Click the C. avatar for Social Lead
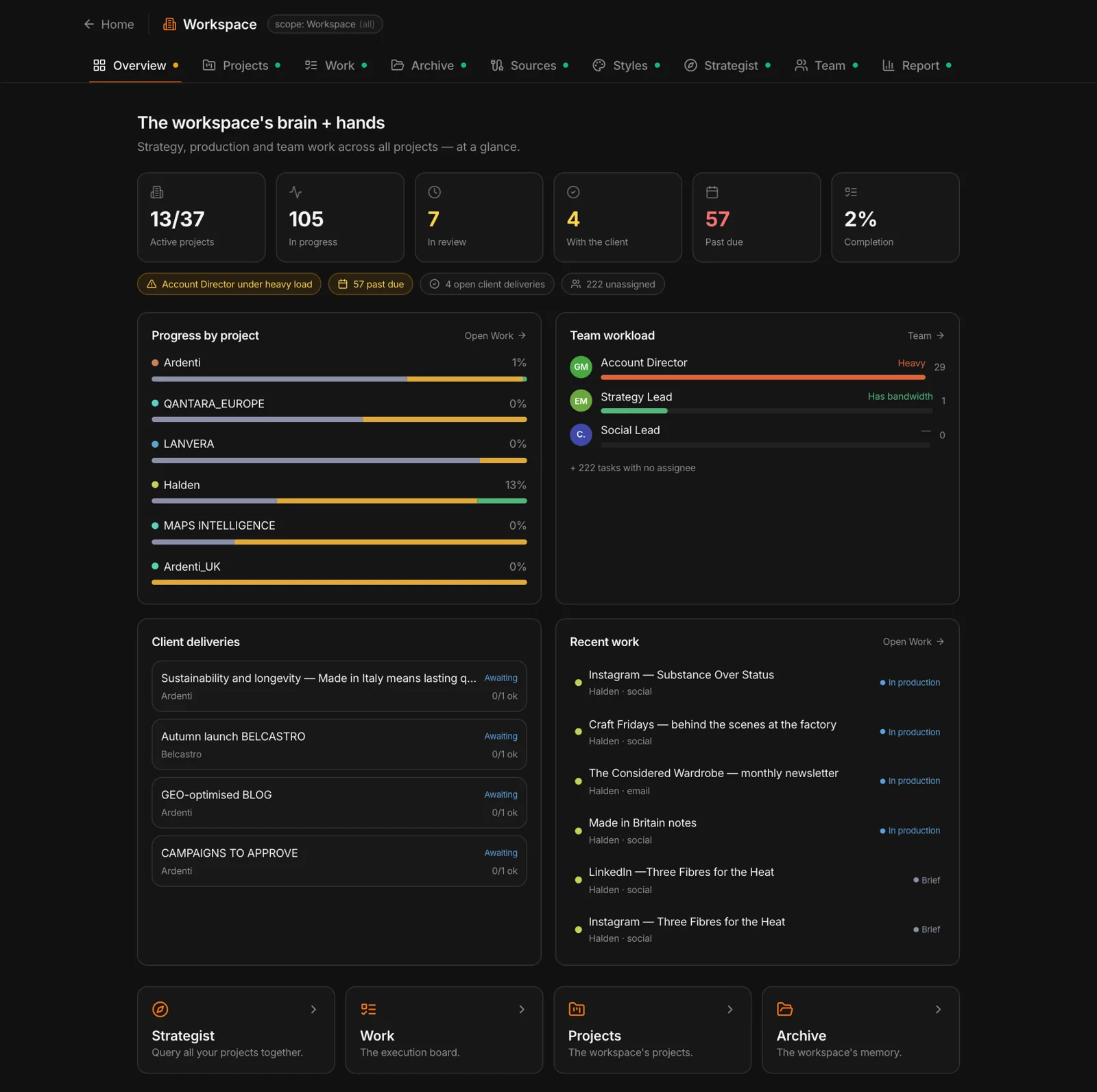 pos(581,434)
